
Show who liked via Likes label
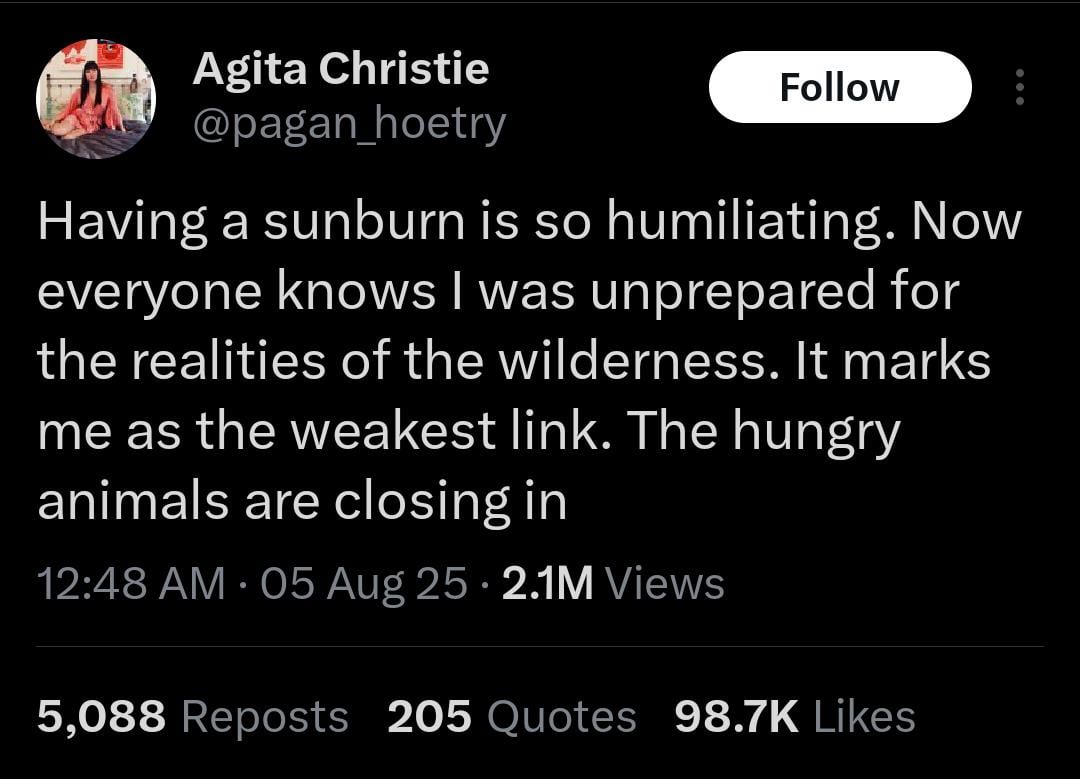(x=864, y=716)
